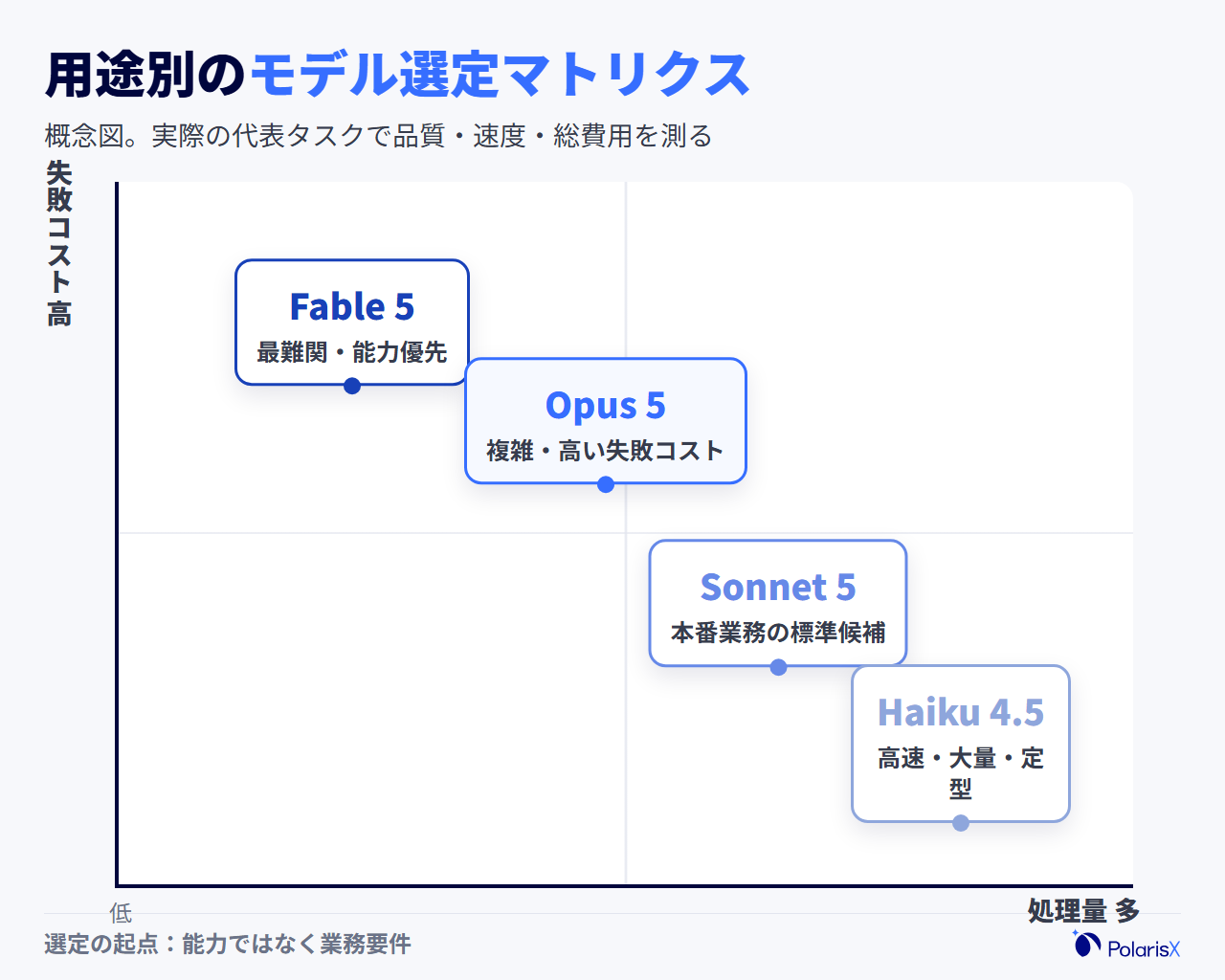The height and width of the screenshot is (980, 1225).
Task: Click the subtitle starting with 概念図
Action: 379,136
